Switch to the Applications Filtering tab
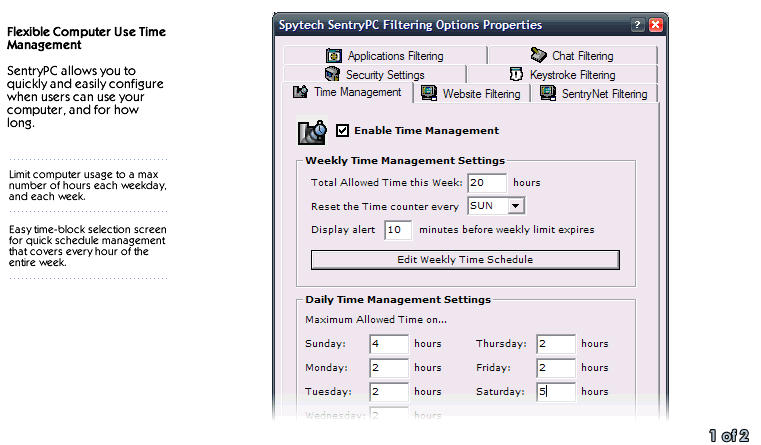761x445 pixels. [385, 56]
